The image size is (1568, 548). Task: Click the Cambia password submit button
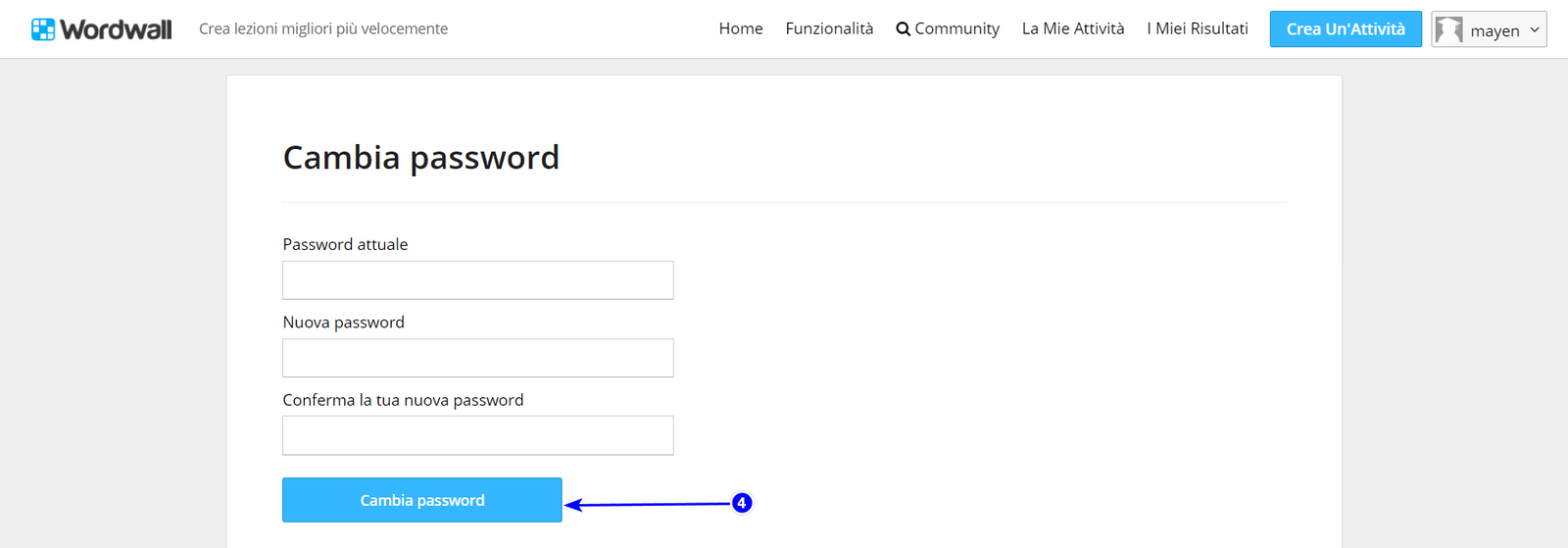tap(422, 500)
